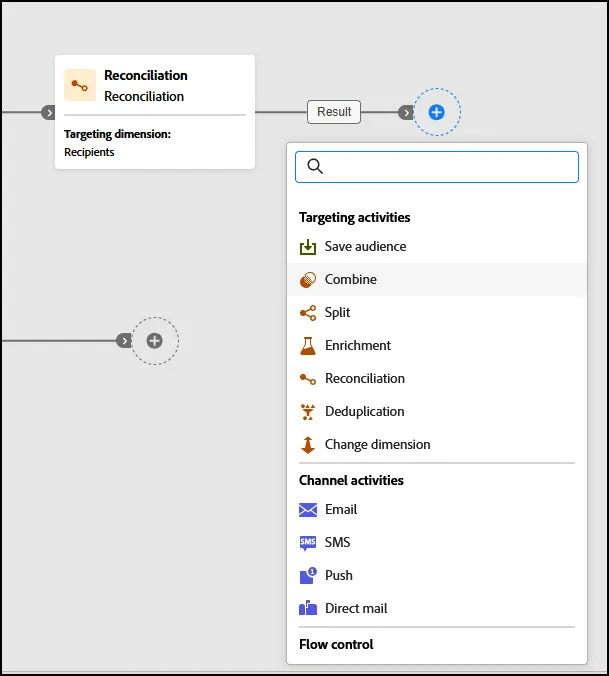Select the Change dimension entry
The width and height of the screenshot is (609, 676).
point(437,444)
